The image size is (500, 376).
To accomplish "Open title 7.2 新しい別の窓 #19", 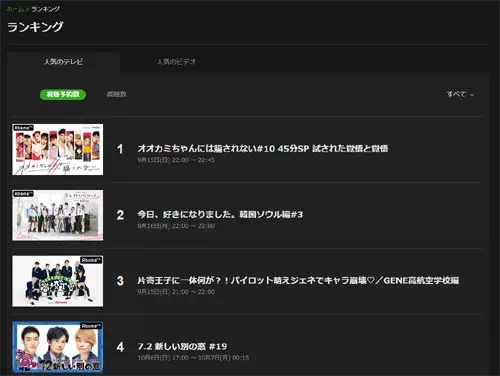I will click(182, 346).
